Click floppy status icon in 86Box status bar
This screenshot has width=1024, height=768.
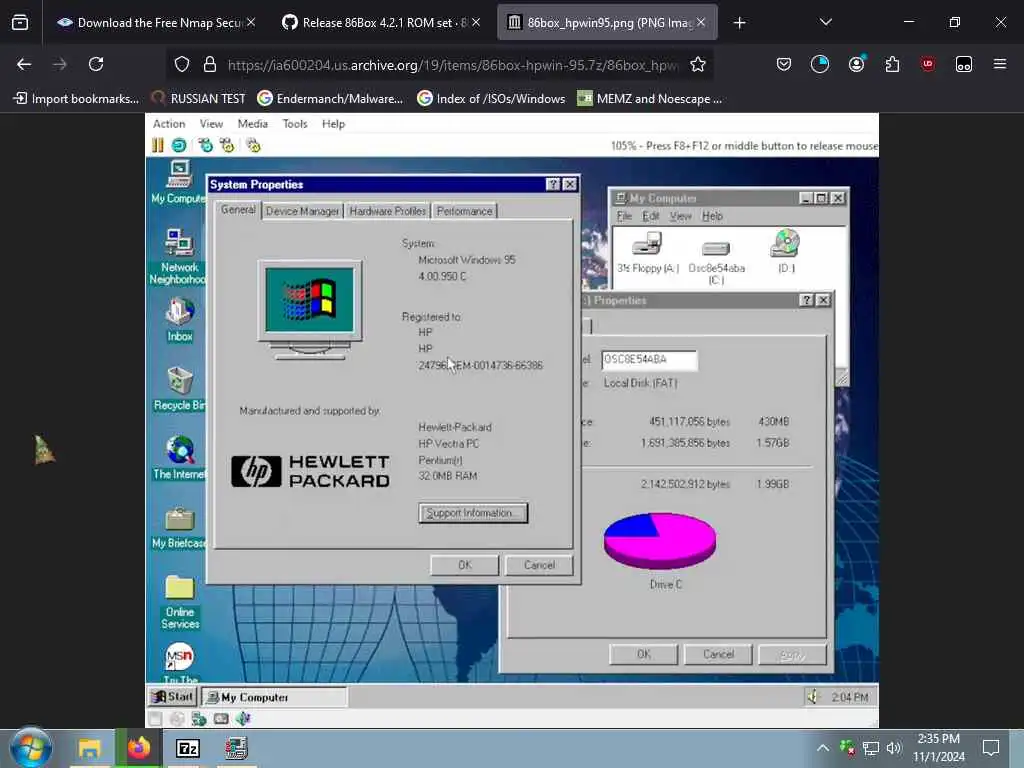pyautogui.click(x=155, y=718)
